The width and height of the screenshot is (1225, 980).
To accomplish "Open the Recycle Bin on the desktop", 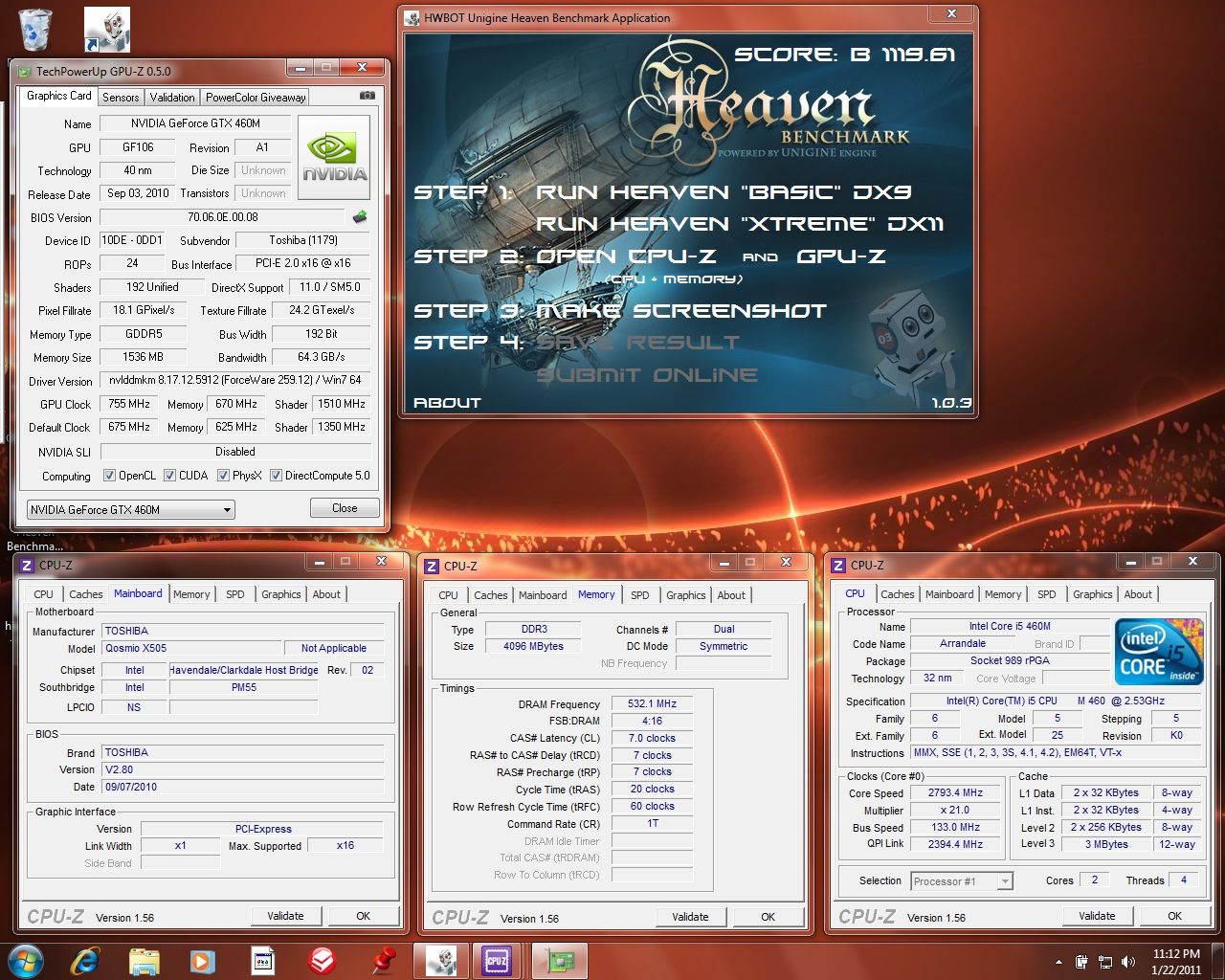I will 35,29.
